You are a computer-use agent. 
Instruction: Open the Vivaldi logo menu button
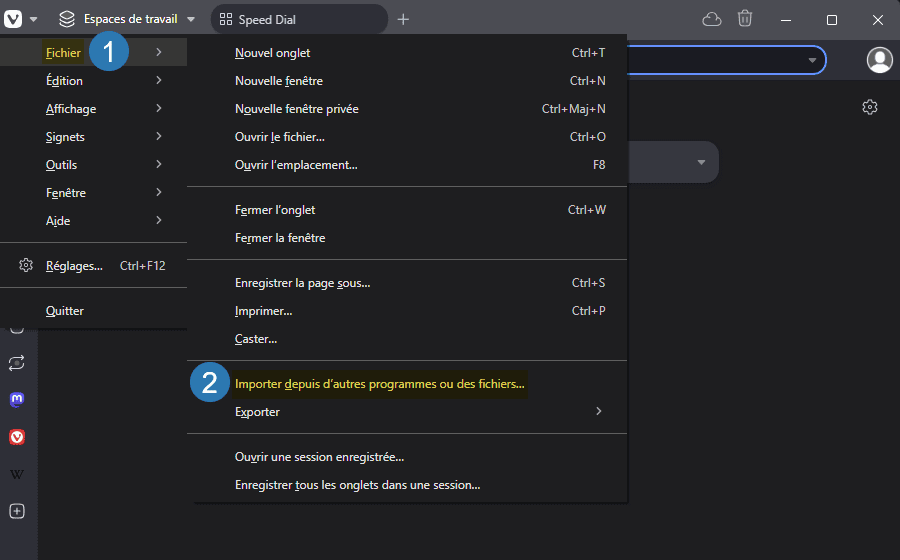(x=13, y=19)
